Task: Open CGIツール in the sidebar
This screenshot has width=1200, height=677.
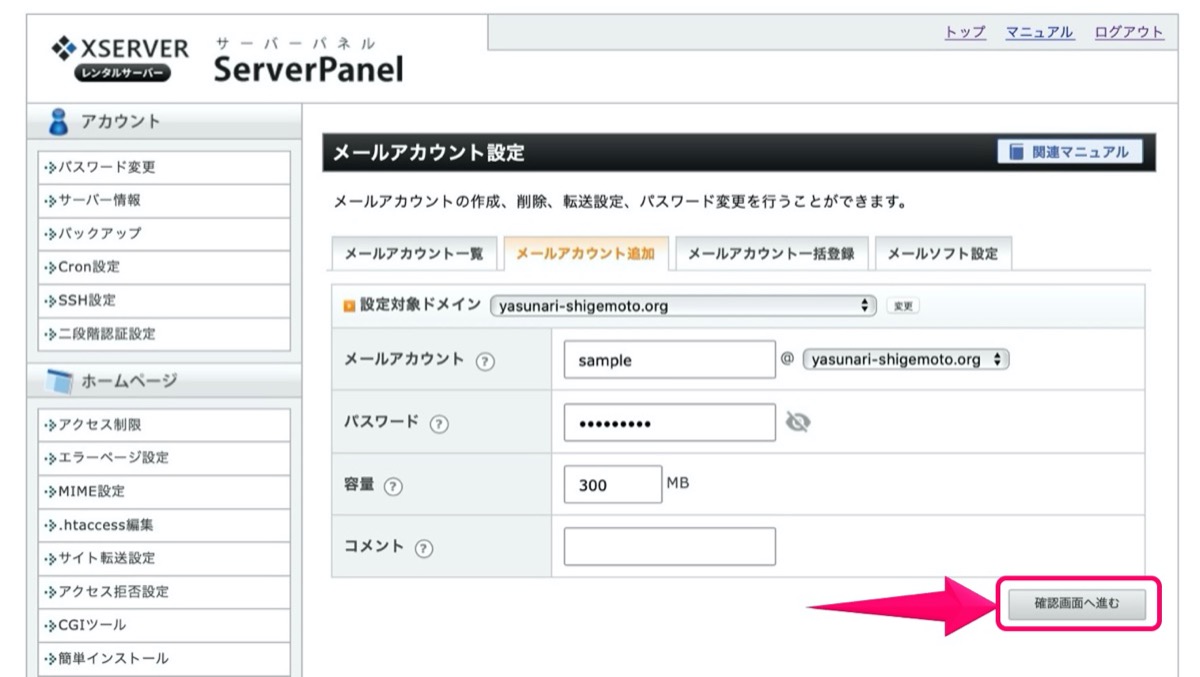Action: click(x=164, y=625)
